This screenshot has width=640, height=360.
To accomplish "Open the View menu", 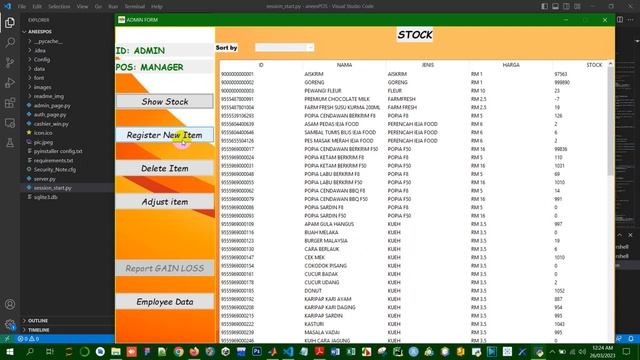I will point(82,7).
